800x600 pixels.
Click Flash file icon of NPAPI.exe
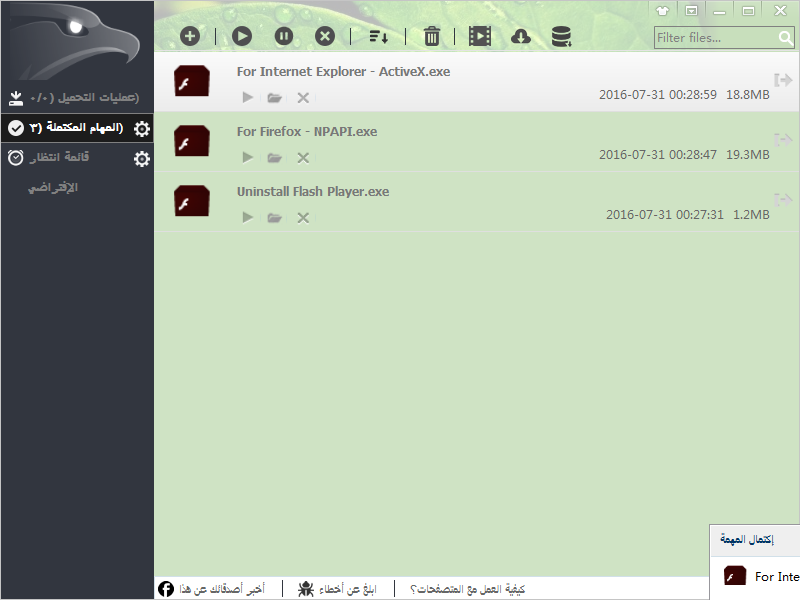192,141
